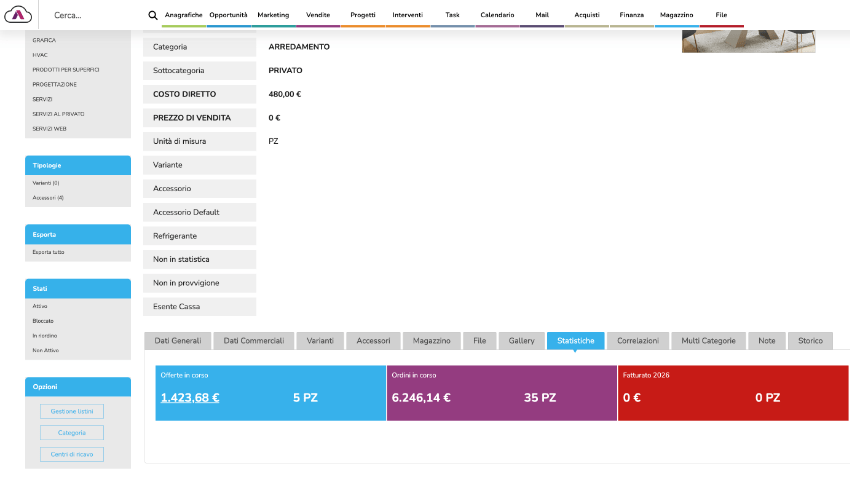This screenshot has height=481, width=850.
Task: Filter by Bloccato state
Action: 43,320
